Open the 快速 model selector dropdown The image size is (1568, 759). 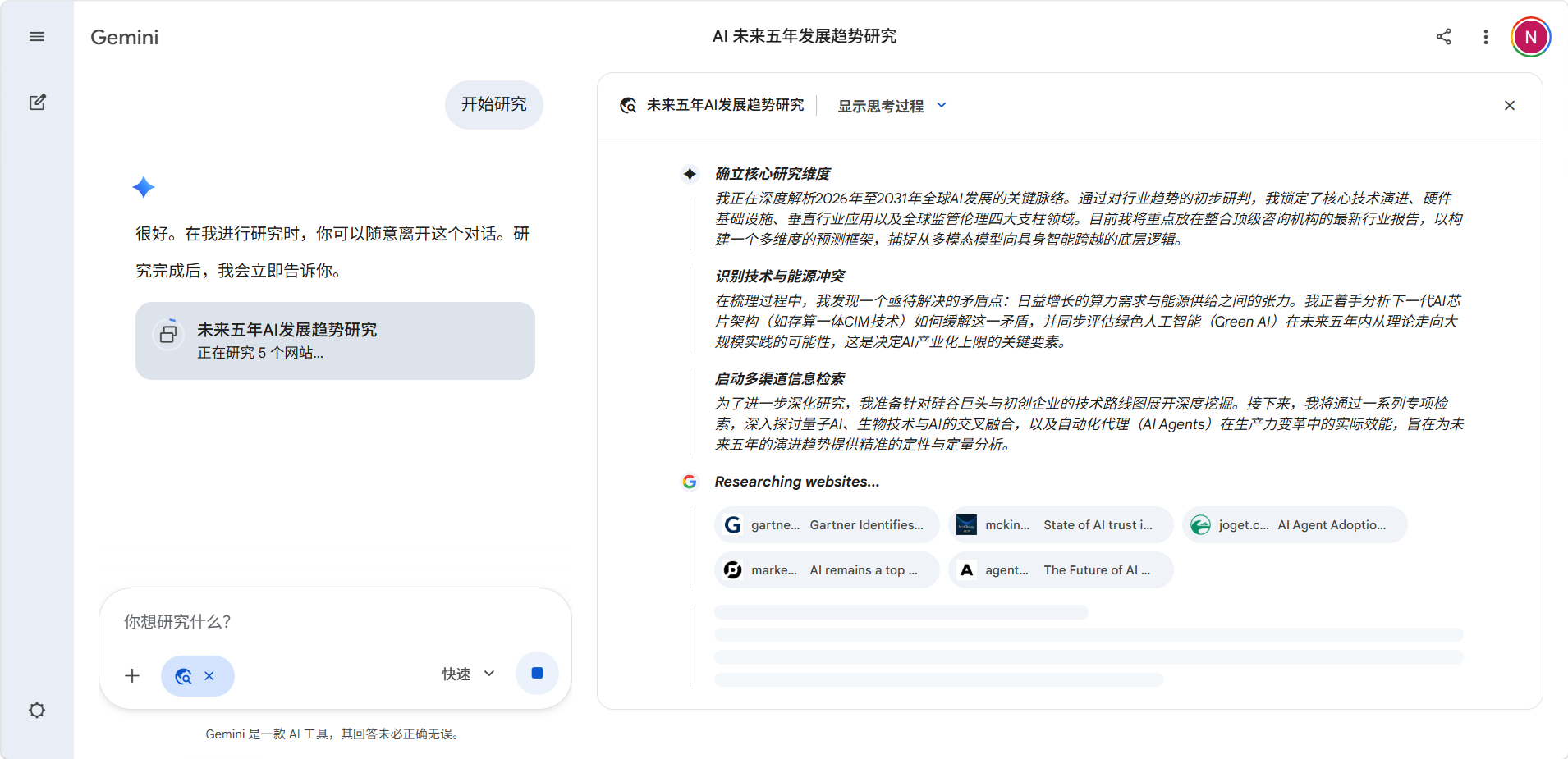[469, 674]
